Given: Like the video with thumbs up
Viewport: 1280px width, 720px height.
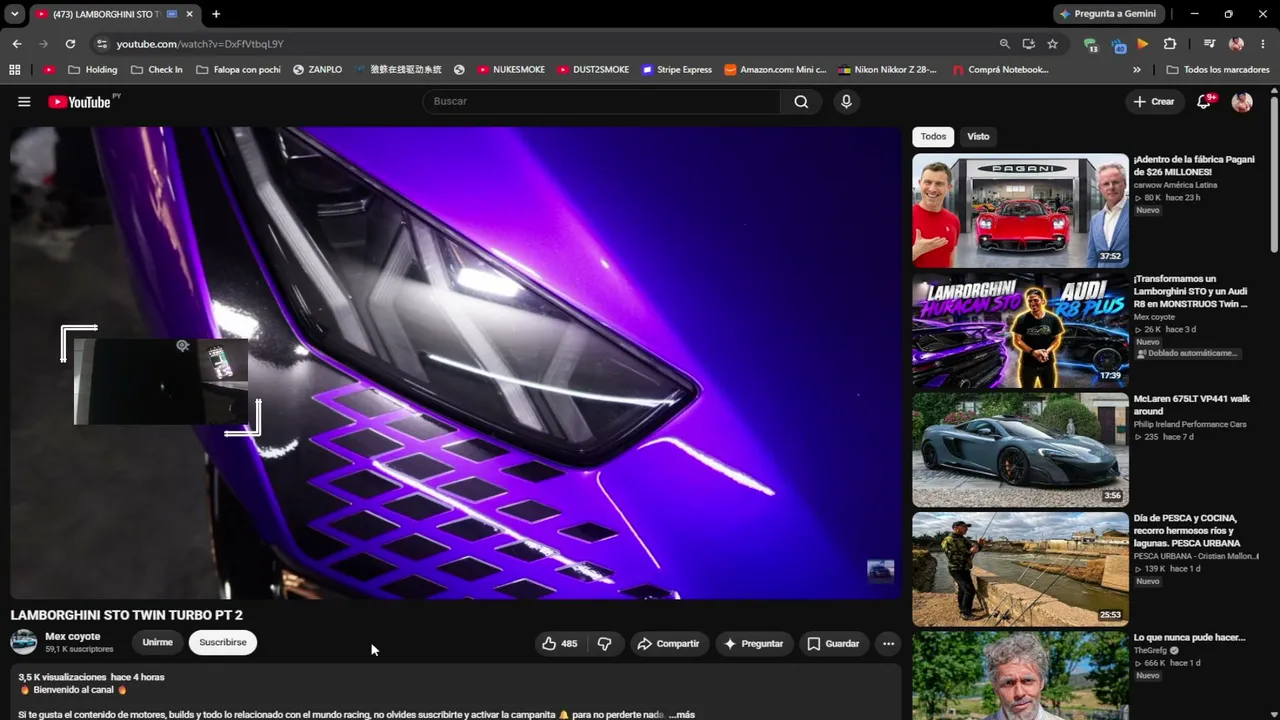Looking at the screenshot, I should 560,644.
